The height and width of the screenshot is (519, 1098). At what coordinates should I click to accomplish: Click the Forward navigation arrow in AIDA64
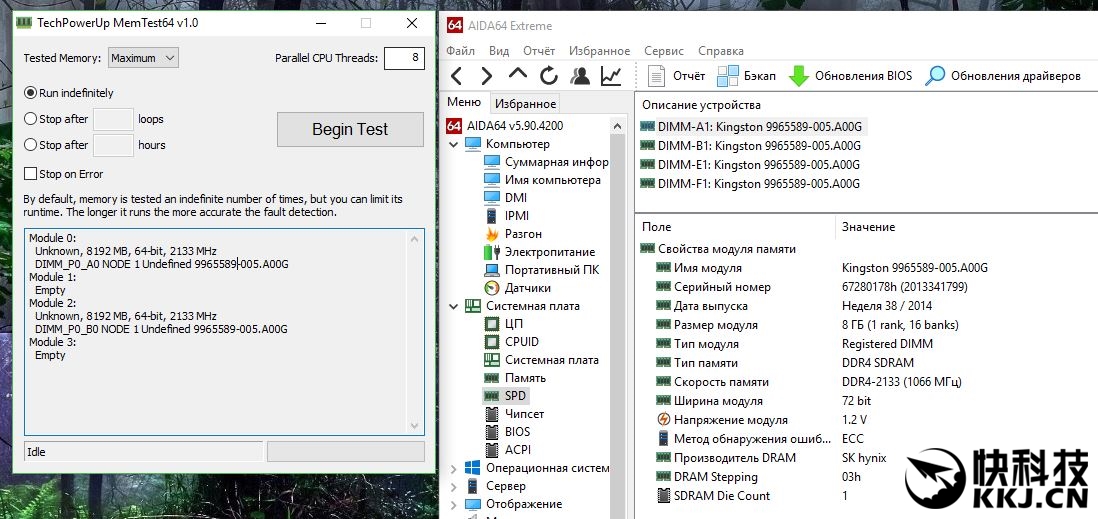487,76
